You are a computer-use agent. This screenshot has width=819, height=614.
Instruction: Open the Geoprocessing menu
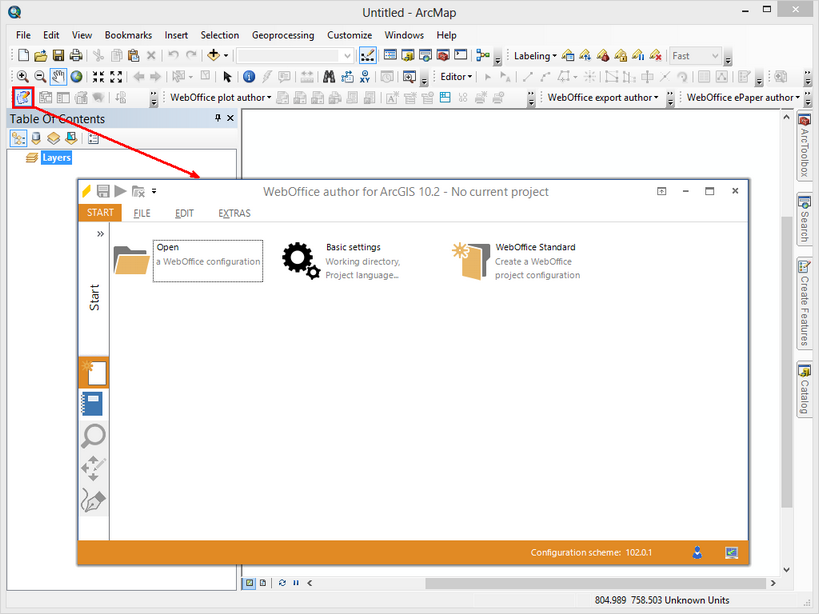(282, 35)
